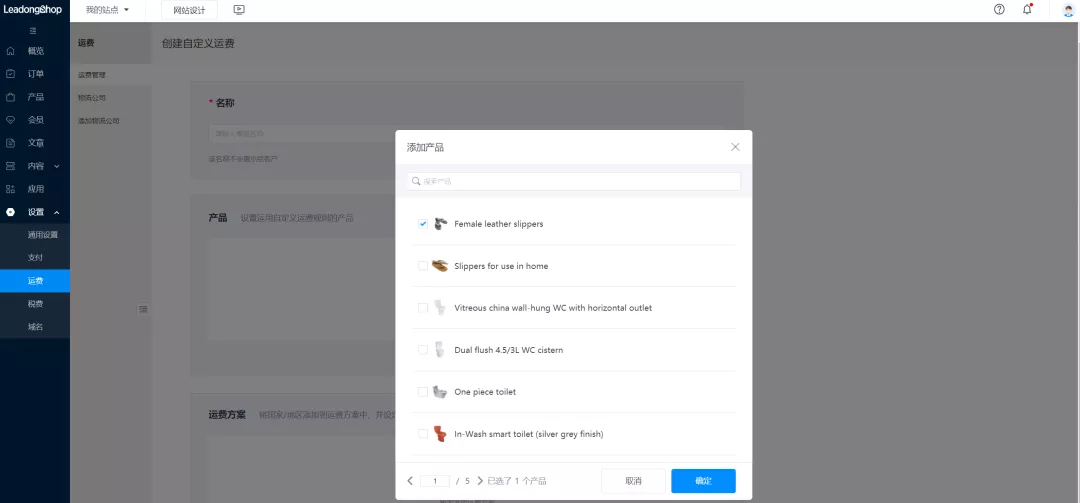Open 通用设置 in the settings submenu
Viewport: 1080px width, 503px height.
pos(43,234)
